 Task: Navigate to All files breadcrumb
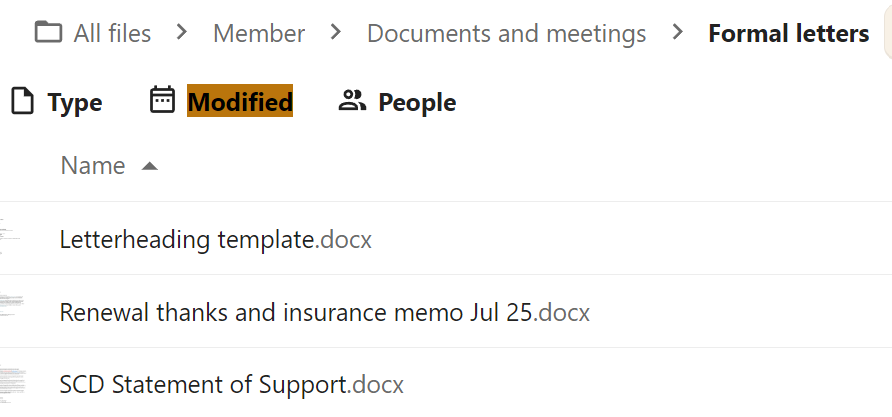[x=112, y=33]
